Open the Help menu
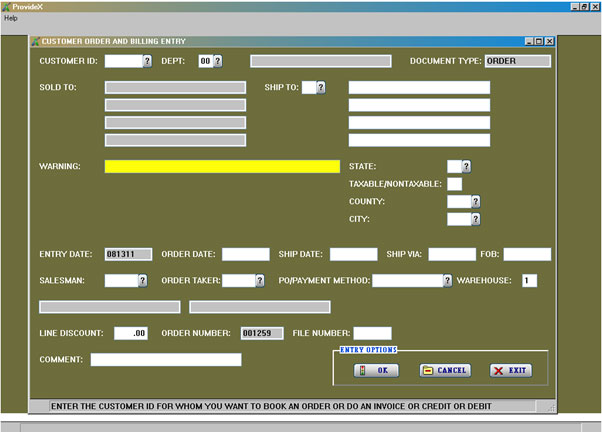 pos(11,18)
